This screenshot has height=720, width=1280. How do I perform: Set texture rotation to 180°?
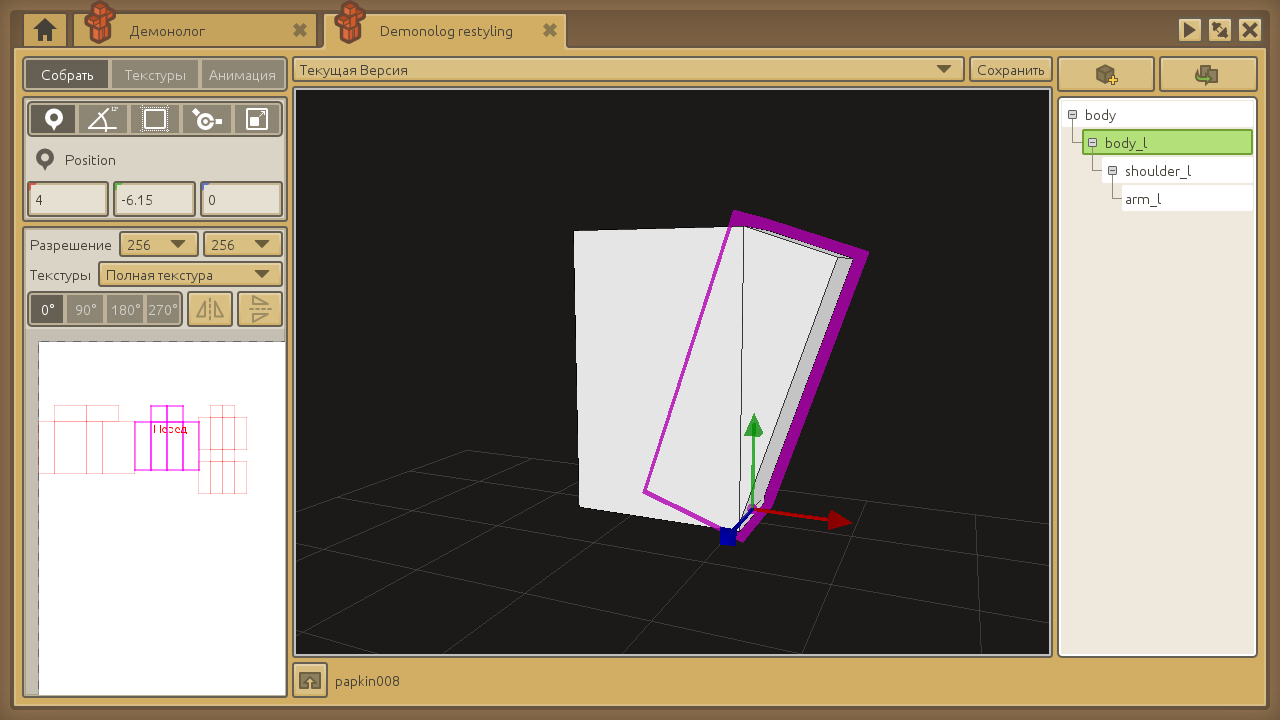click(126, 310)
